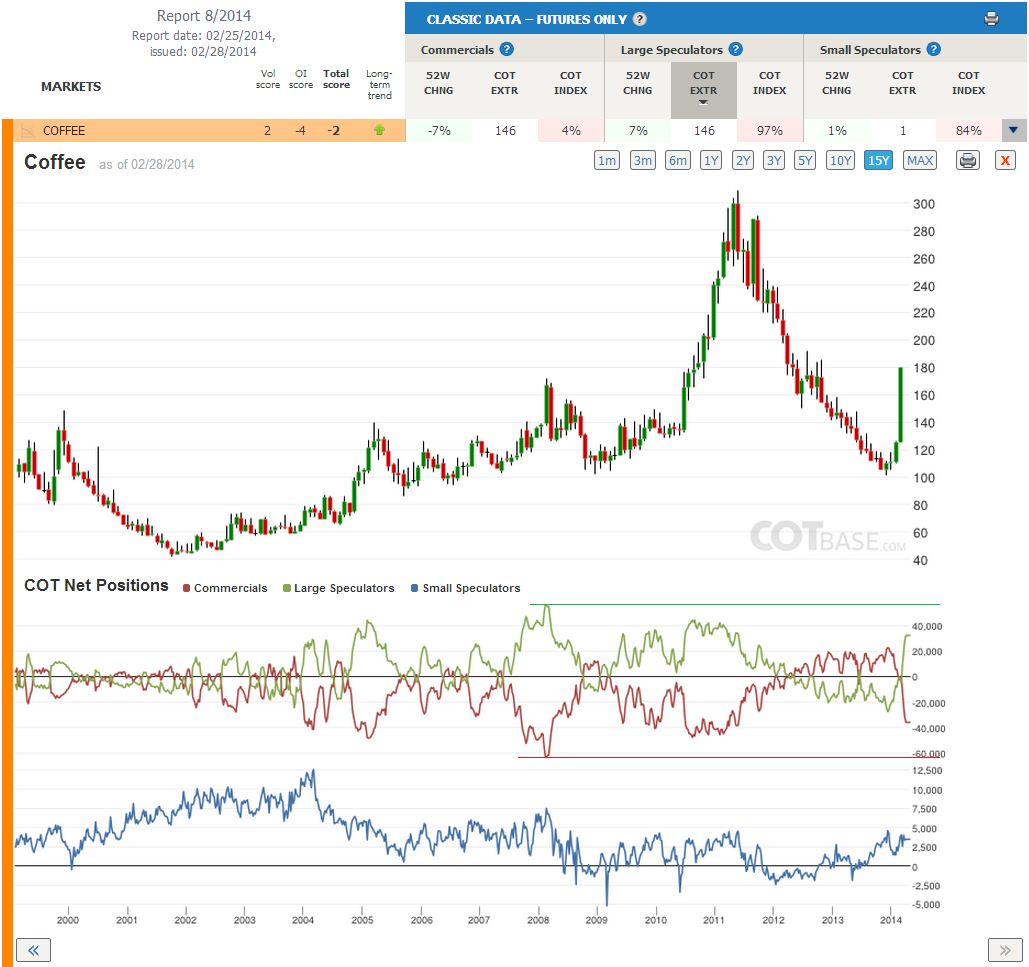1029x967 pixels.
Task: Sort by Commercials COT EXTR column
Action: (505, 83)
